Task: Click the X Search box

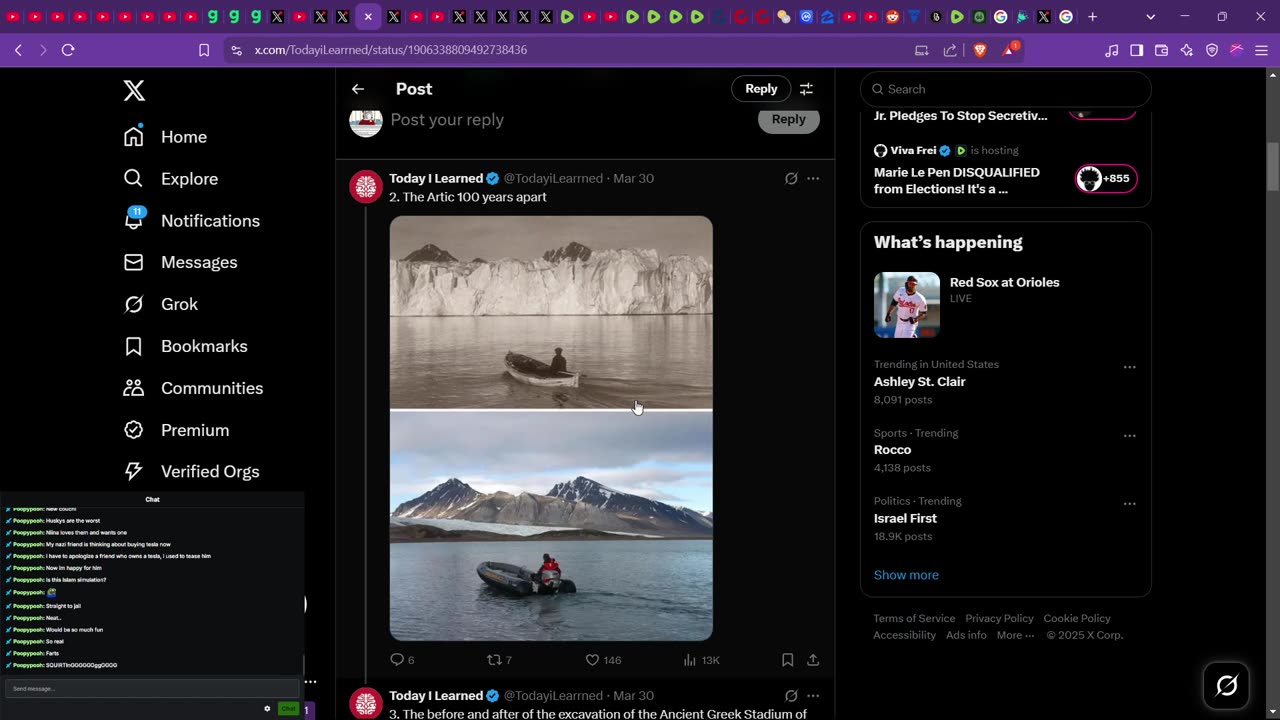Action: click(1005, 89)
